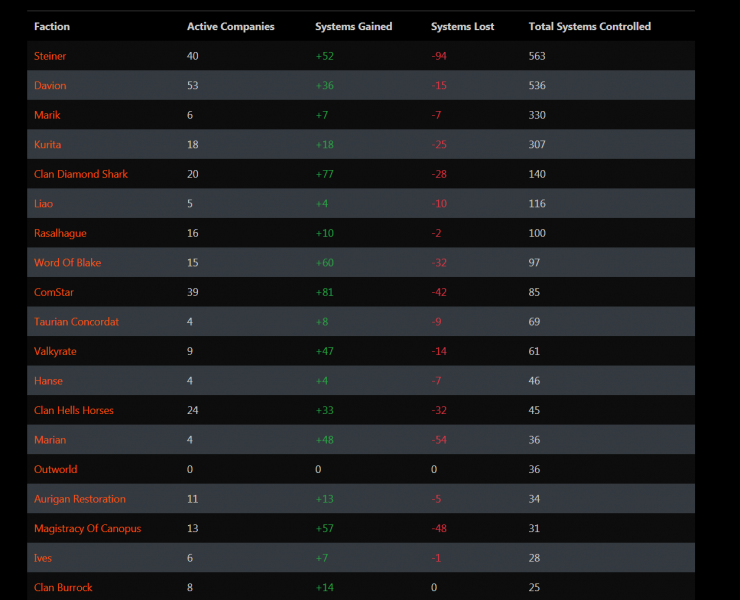This screenshot has width=740, height=600.
Task: Open Clan Hells Horses faction page
Action: pos(74,410)
